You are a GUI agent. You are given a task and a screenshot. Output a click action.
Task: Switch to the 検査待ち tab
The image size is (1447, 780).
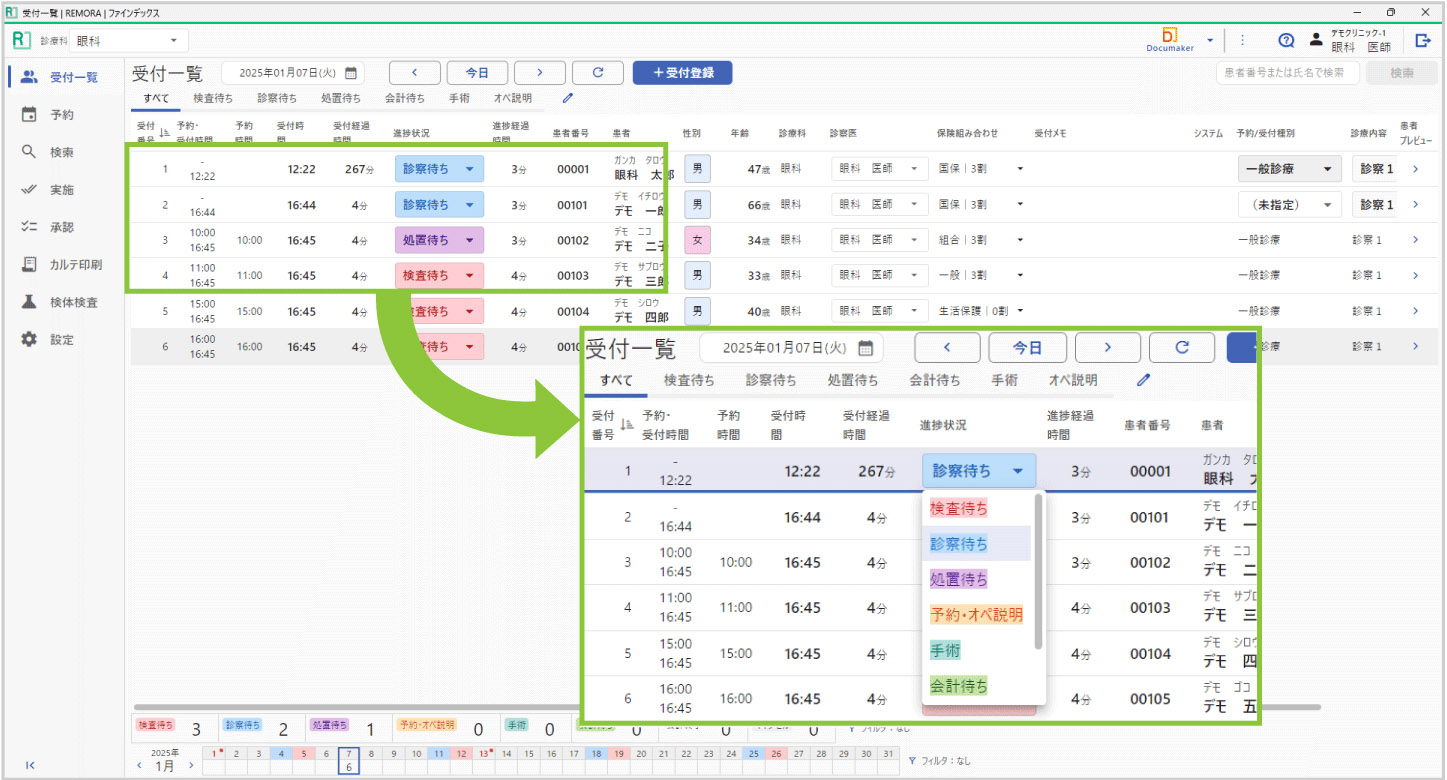click(213, 98)
